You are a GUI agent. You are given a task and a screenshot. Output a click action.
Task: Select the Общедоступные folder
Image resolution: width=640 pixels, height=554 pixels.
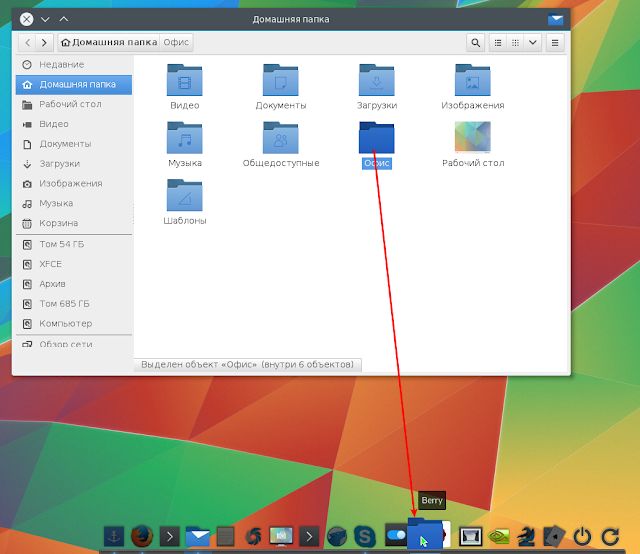[x=281, y=145]
